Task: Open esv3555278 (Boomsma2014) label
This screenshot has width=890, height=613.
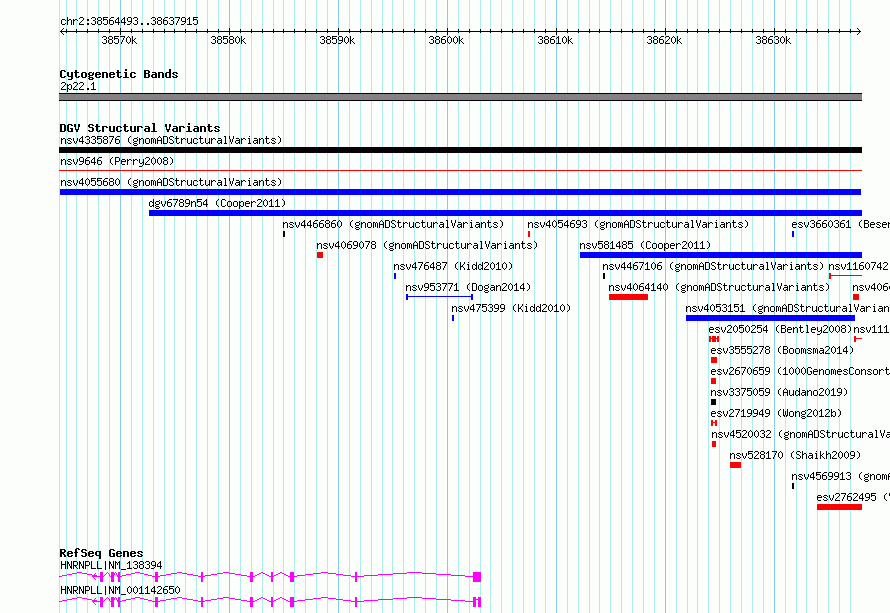Action: pos(782,350)
